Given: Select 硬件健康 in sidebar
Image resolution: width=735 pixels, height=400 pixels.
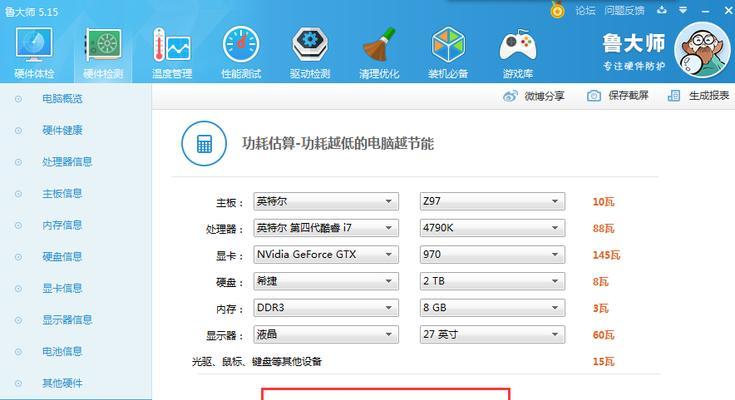Looking at the screenshot, I should click(62, 130).
